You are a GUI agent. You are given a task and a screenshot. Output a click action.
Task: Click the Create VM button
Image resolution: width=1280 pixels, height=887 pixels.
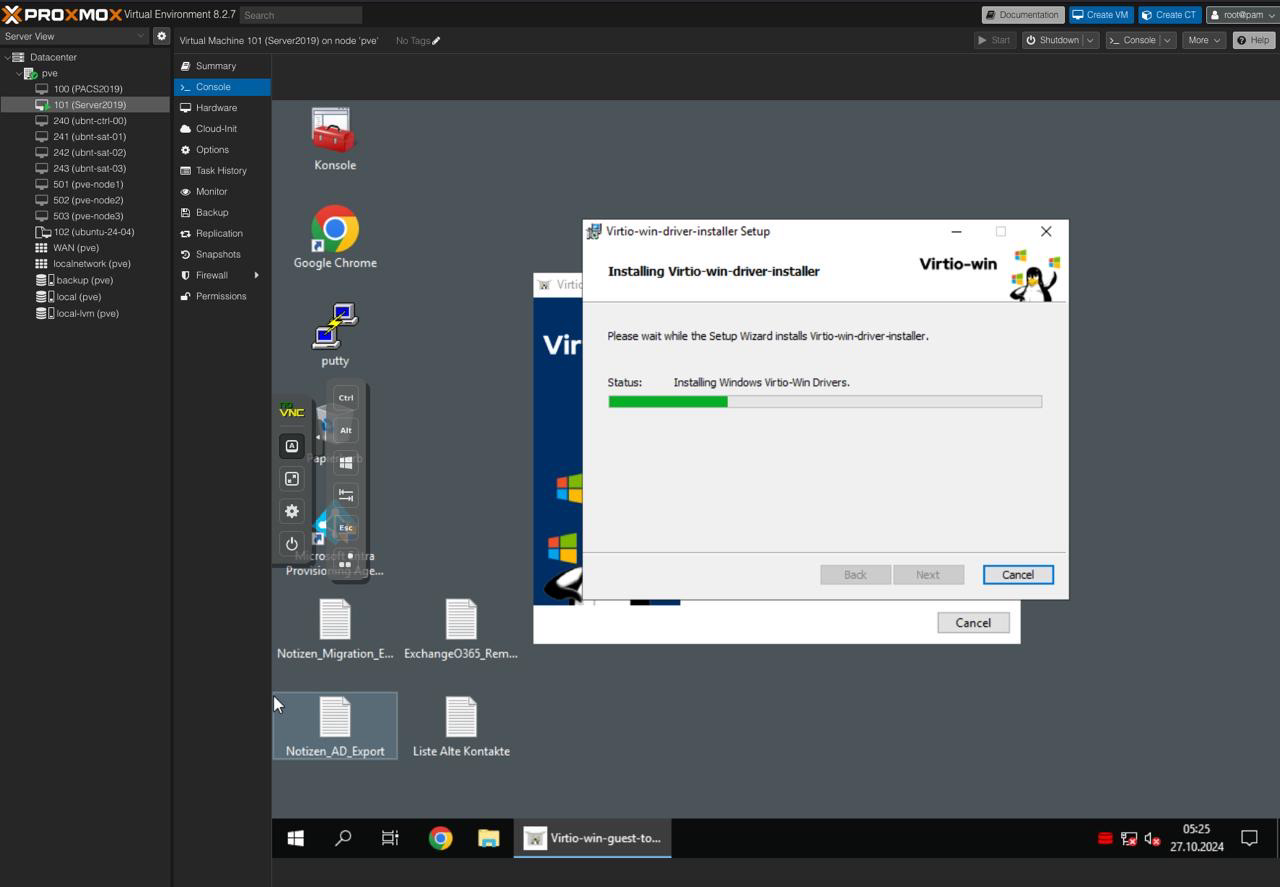(1100, 15)
